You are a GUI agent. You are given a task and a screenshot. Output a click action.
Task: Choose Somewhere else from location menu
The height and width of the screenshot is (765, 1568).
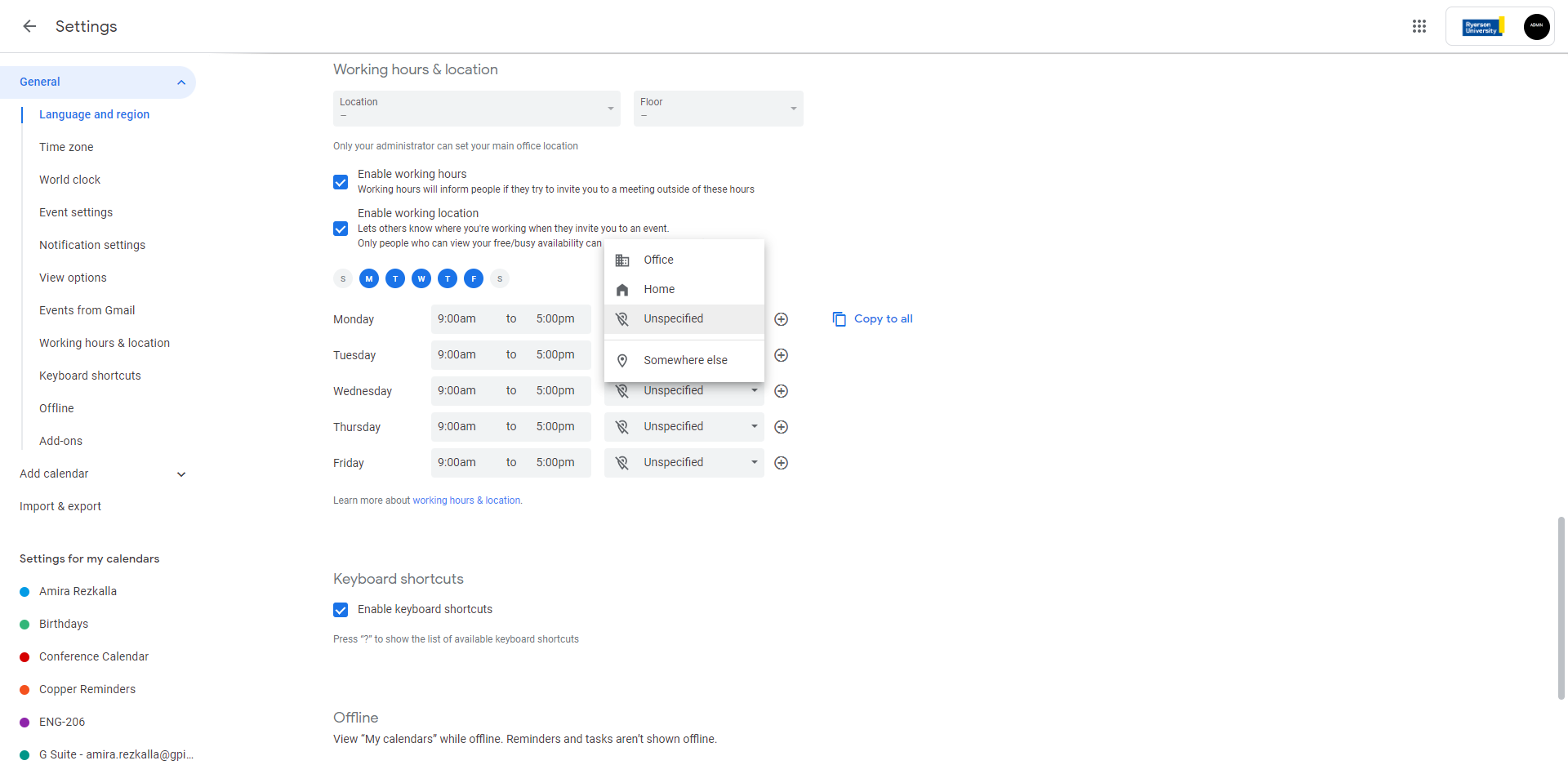point(684,360)
